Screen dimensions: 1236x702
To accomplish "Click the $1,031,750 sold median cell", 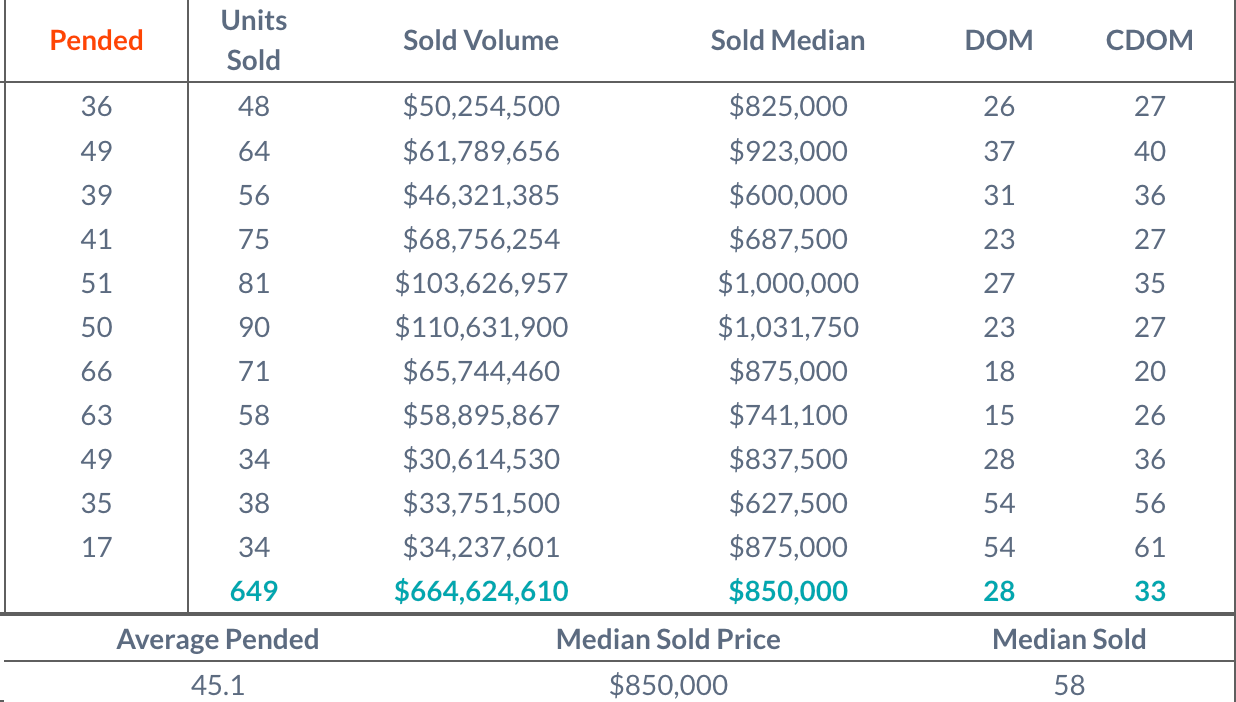I will (x=787, y=327).
